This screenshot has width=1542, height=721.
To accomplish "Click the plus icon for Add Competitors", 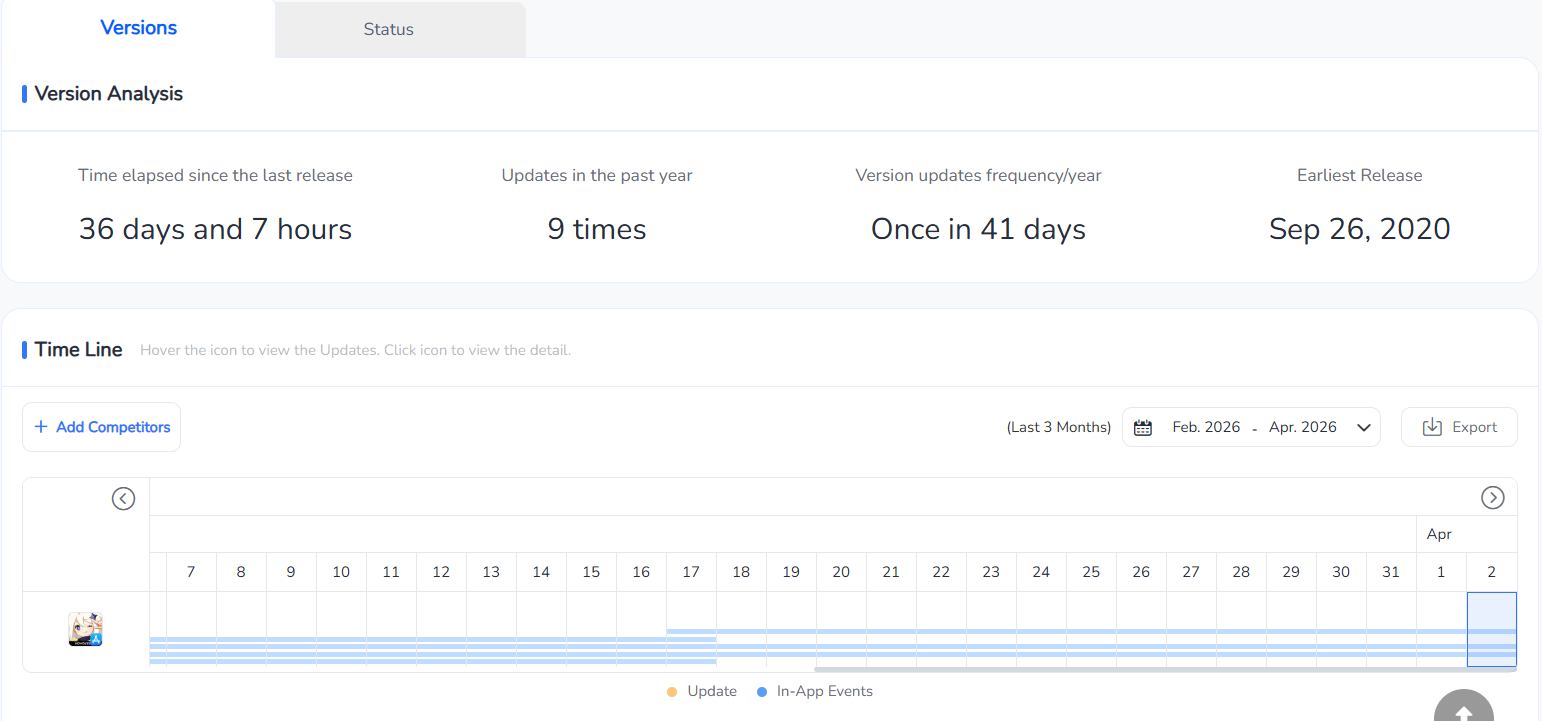I will (41, 427).
